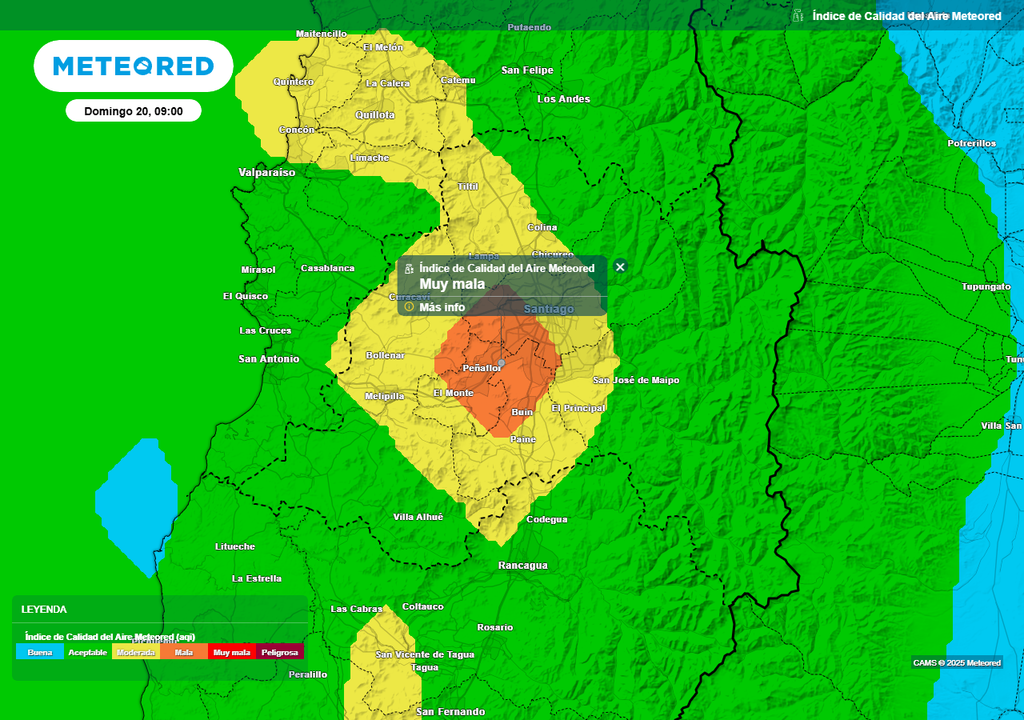Click the air quality icon in popup header
1024x720 pixels.
click(409, 269)
